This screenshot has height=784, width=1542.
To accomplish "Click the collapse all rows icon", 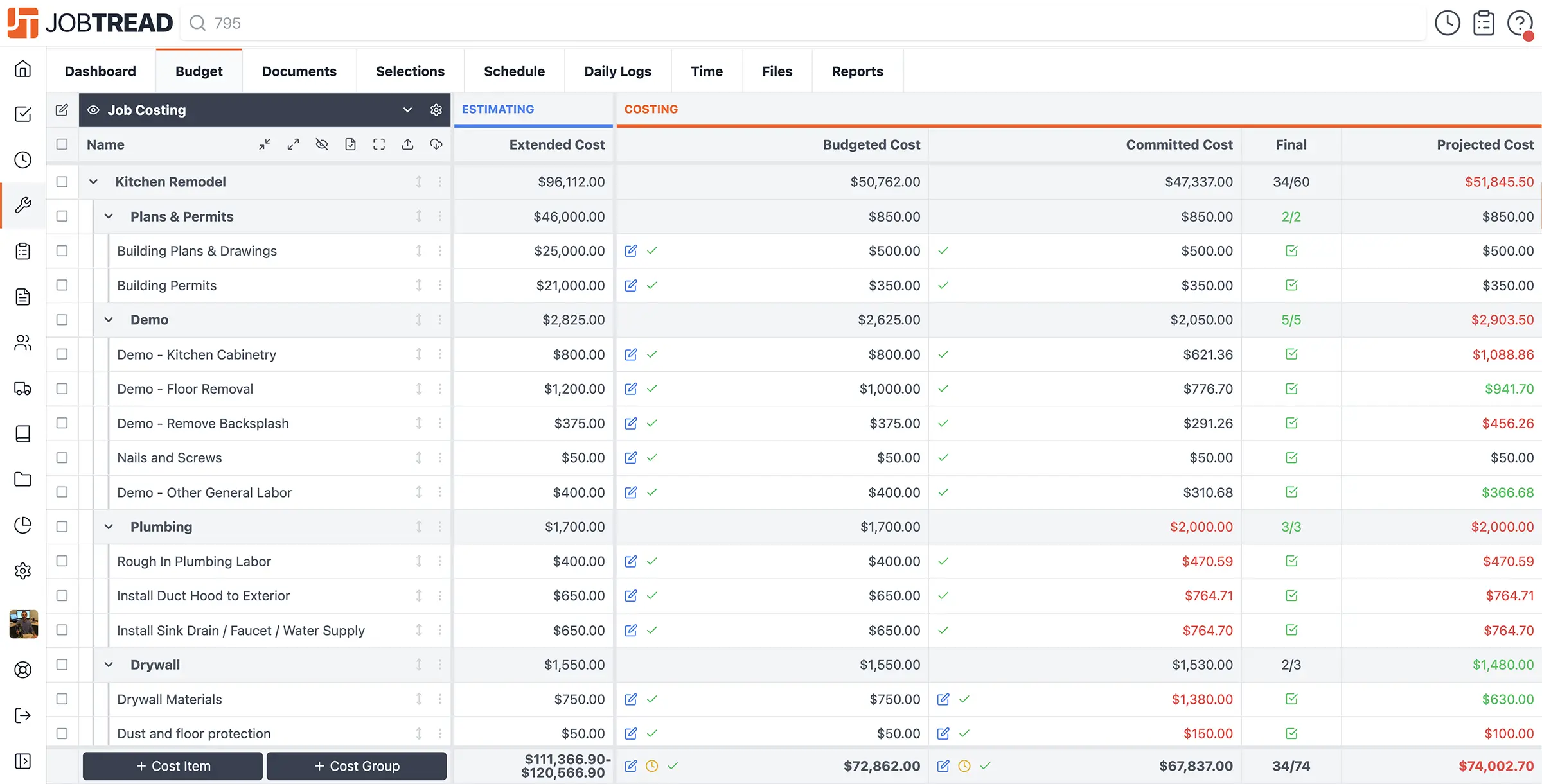I will pos(265,144).
